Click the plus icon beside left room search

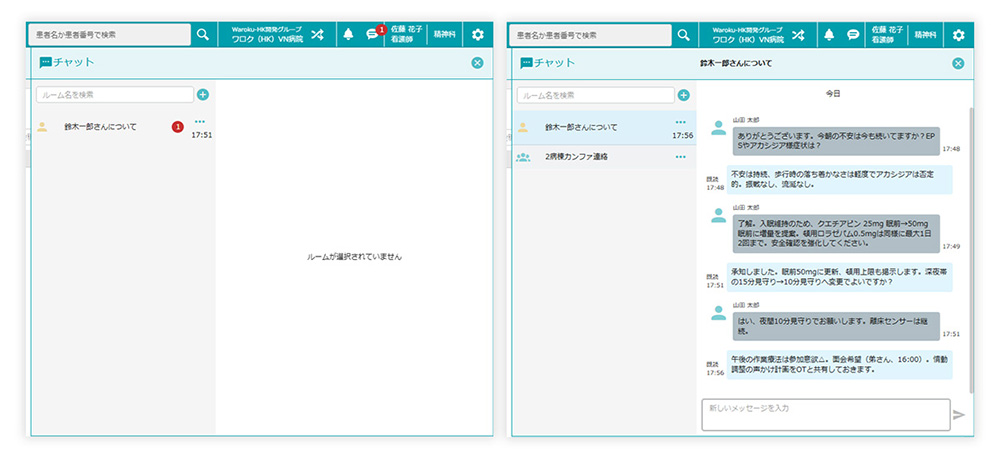[203, 95]
